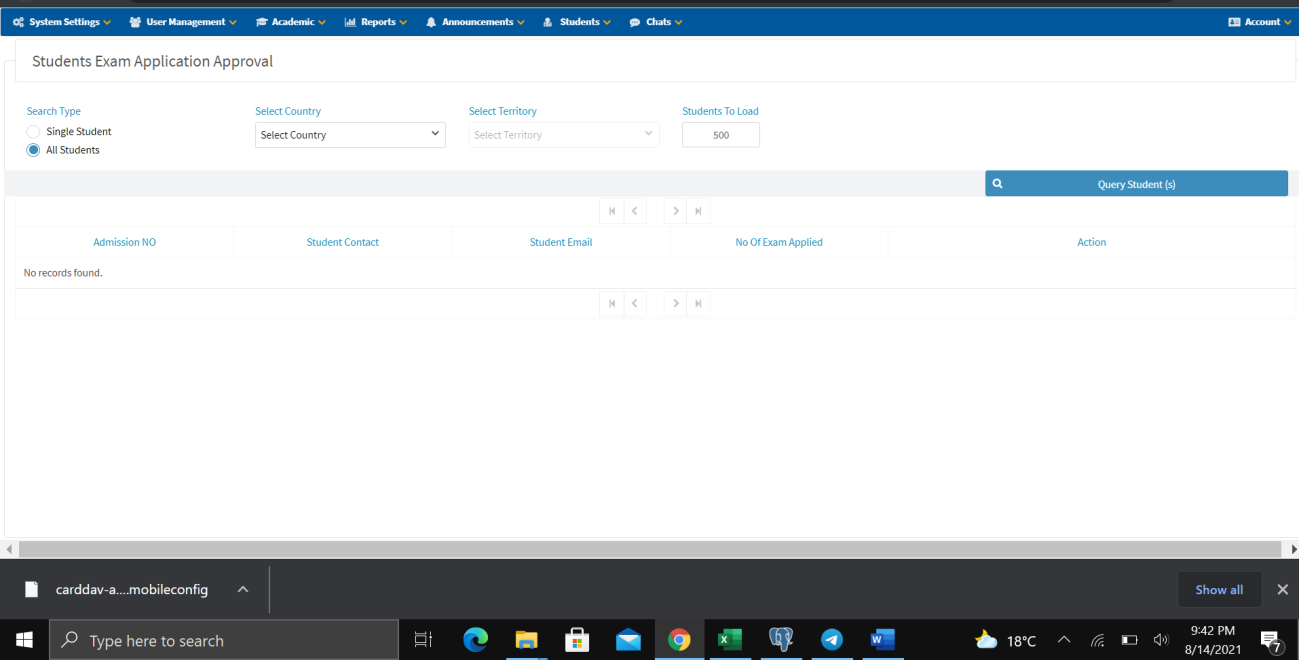Click Show all downloads button

click(1219, 590)
